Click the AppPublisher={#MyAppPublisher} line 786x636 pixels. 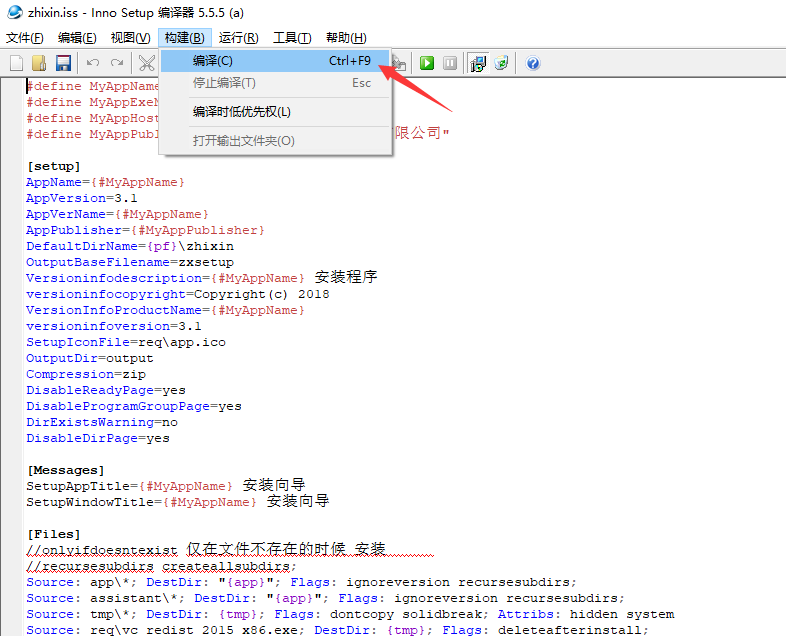(x=145, y=231)
